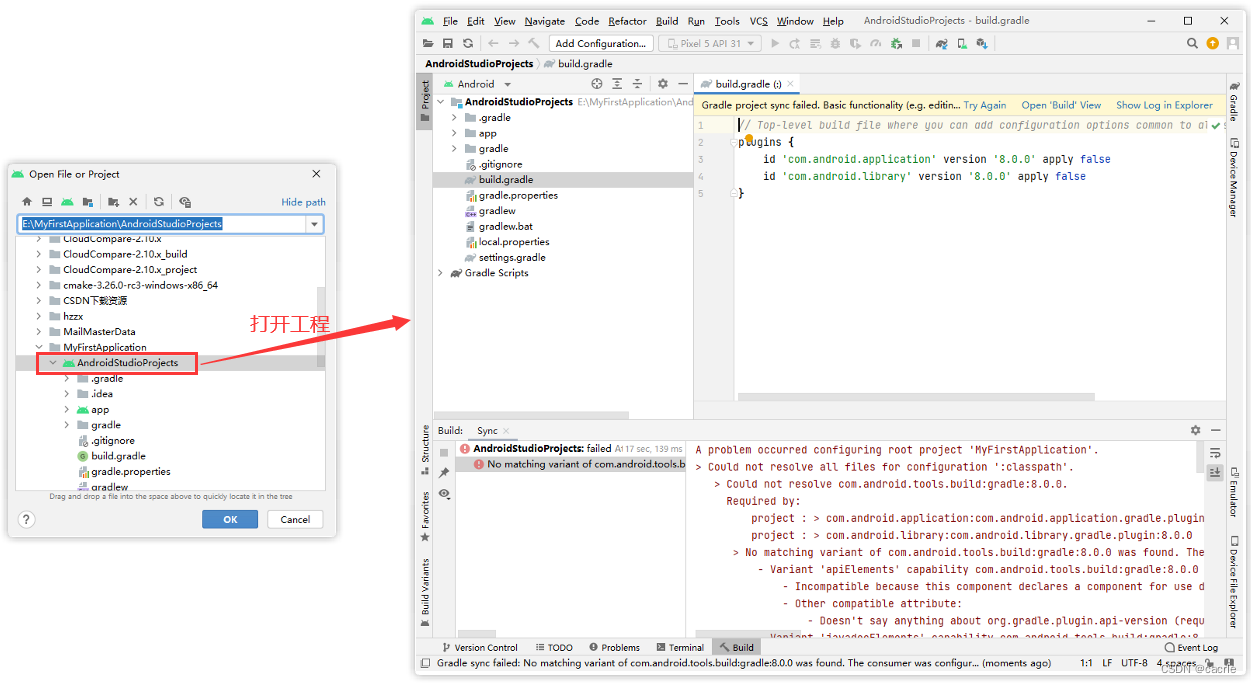Open Project panel gear options
1251x683 pixels.
click(x=662, y=84)
